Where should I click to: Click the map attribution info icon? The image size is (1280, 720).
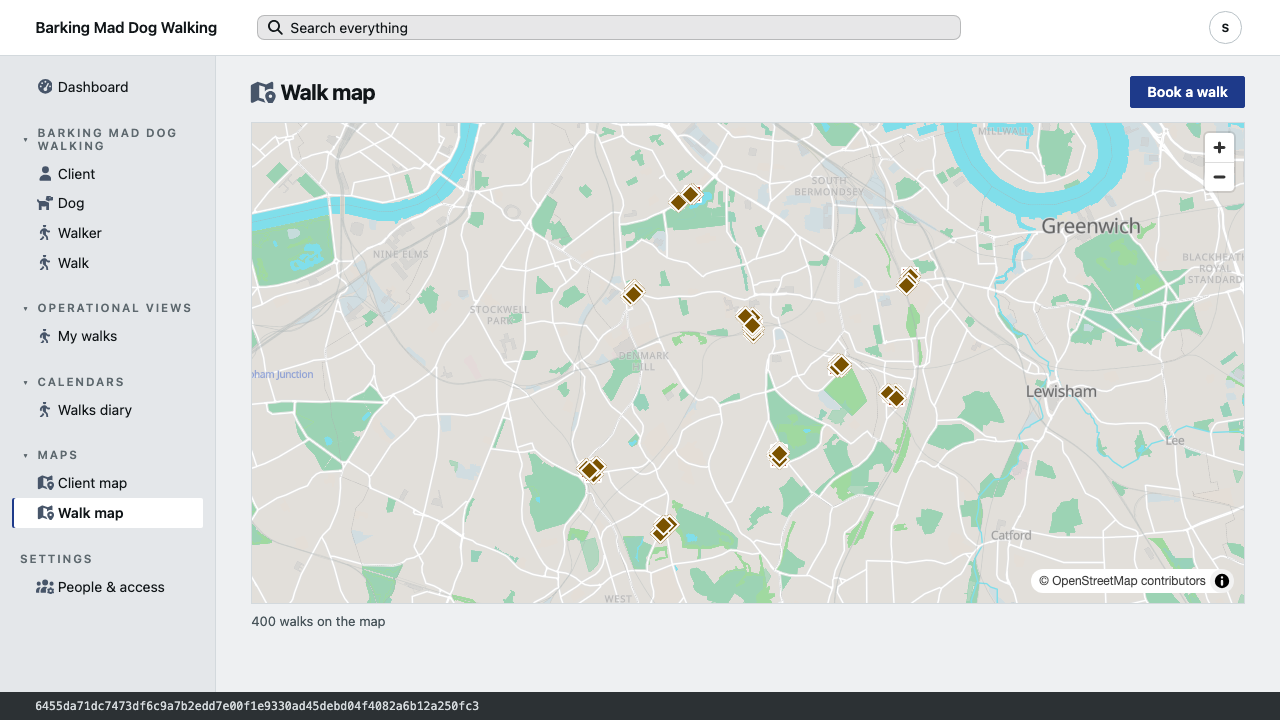[1222, 581]
